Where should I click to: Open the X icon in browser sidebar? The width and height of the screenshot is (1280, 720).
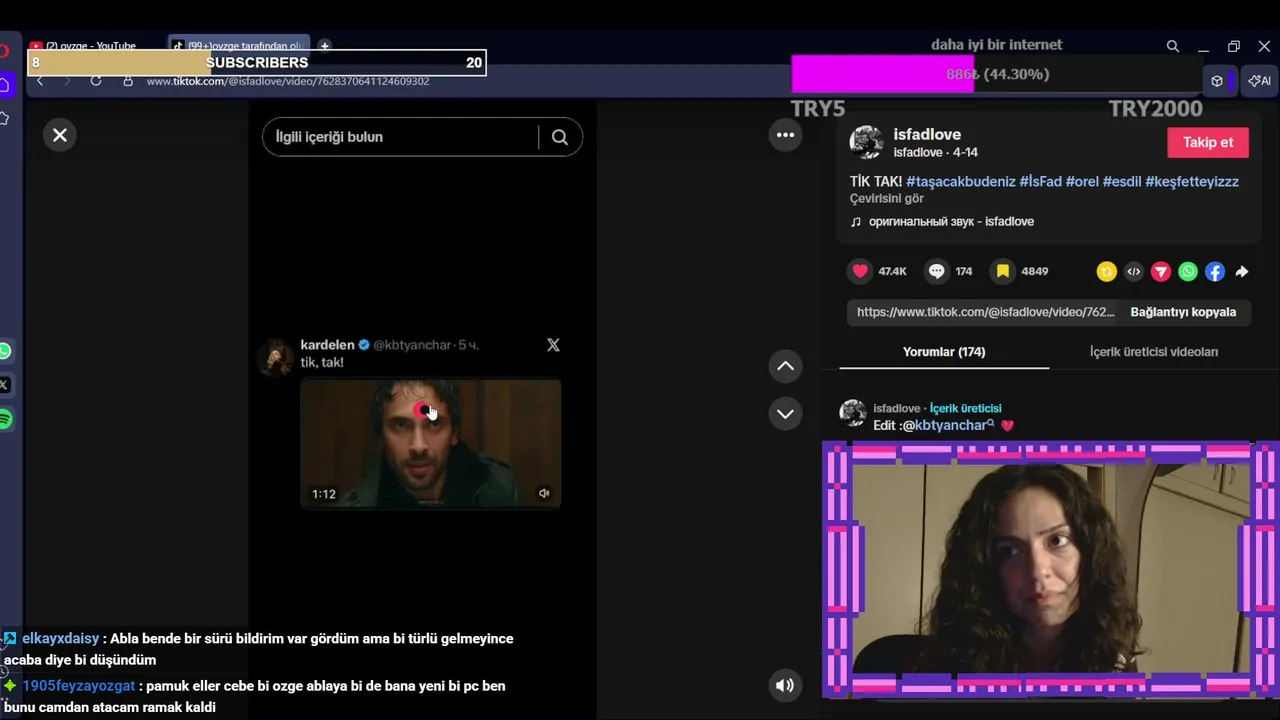pos(5,385)
